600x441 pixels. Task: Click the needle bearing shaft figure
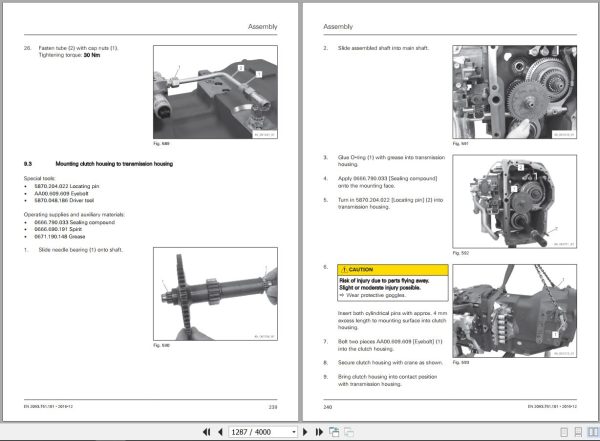[x=215, y=294]
